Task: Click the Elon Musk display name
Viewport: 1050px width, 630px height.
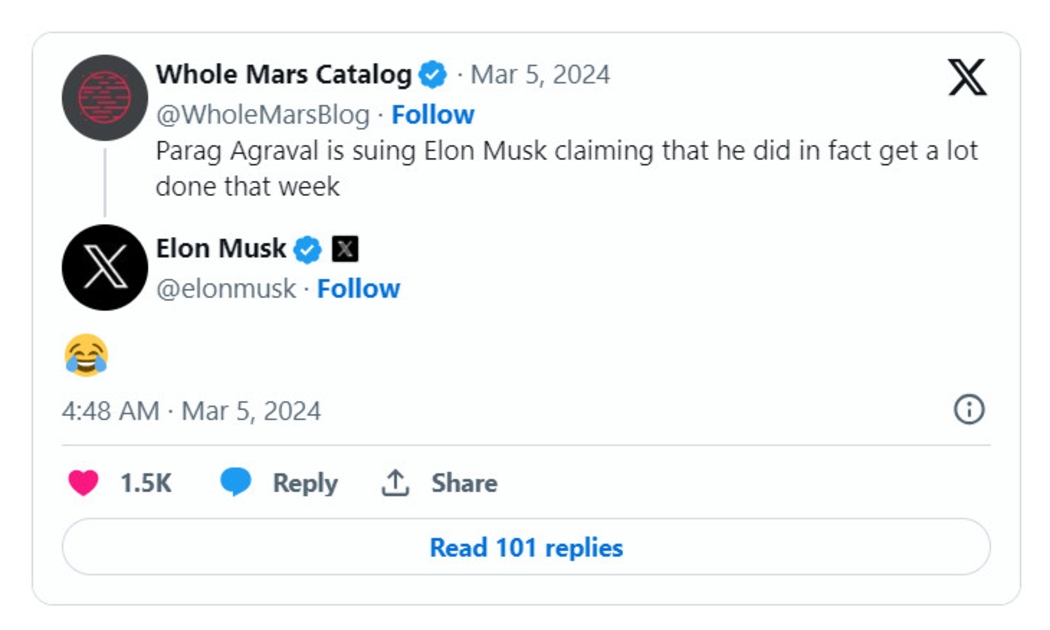Action: click(221, 249)
